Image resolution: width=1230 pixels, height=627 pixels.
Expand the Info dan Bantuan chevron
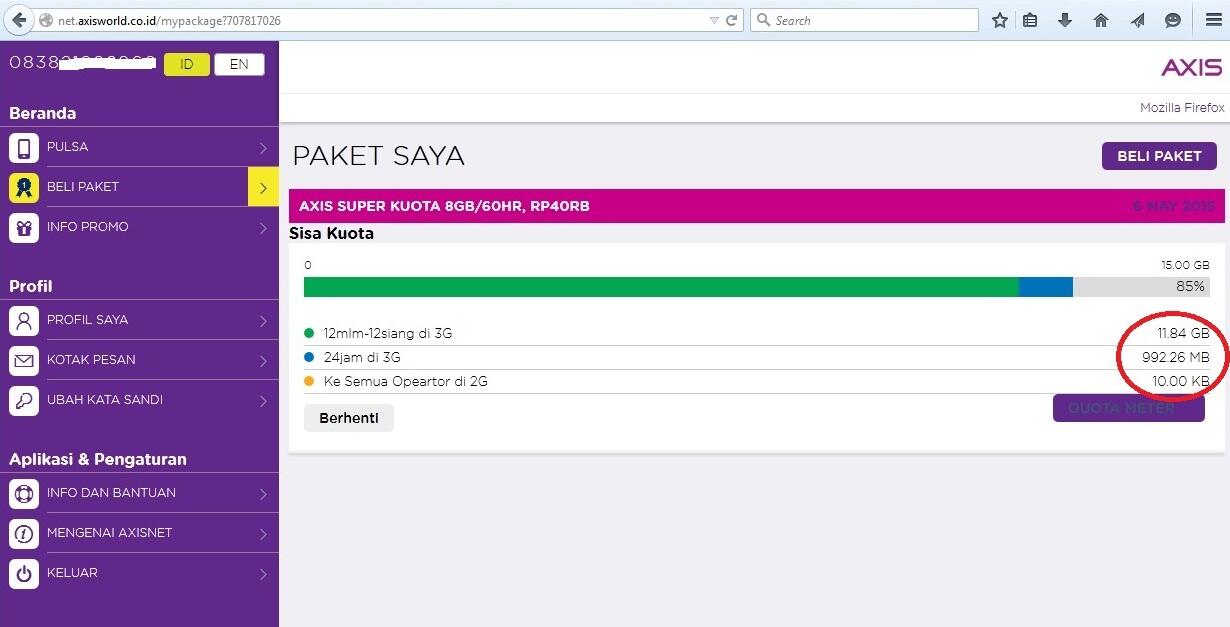click(263, 494)
